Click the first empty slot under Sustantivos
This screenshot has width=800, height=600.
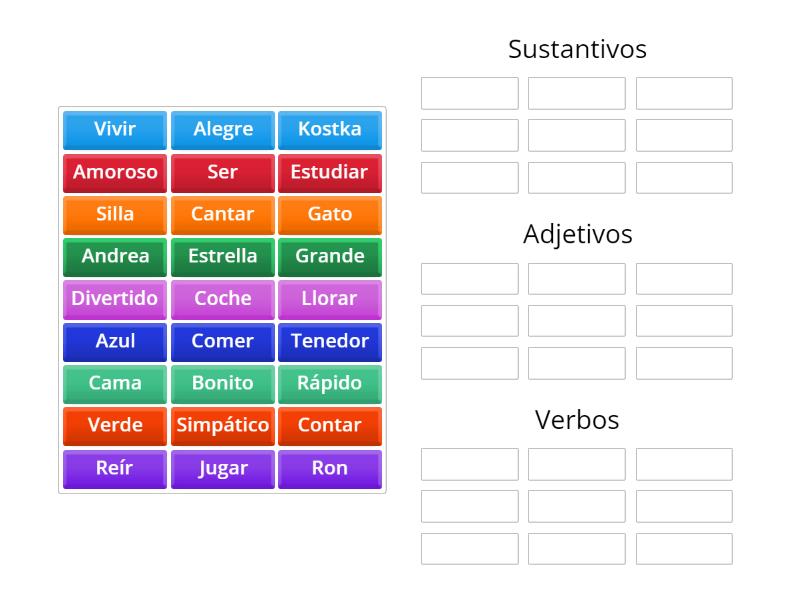pos(468,92)
